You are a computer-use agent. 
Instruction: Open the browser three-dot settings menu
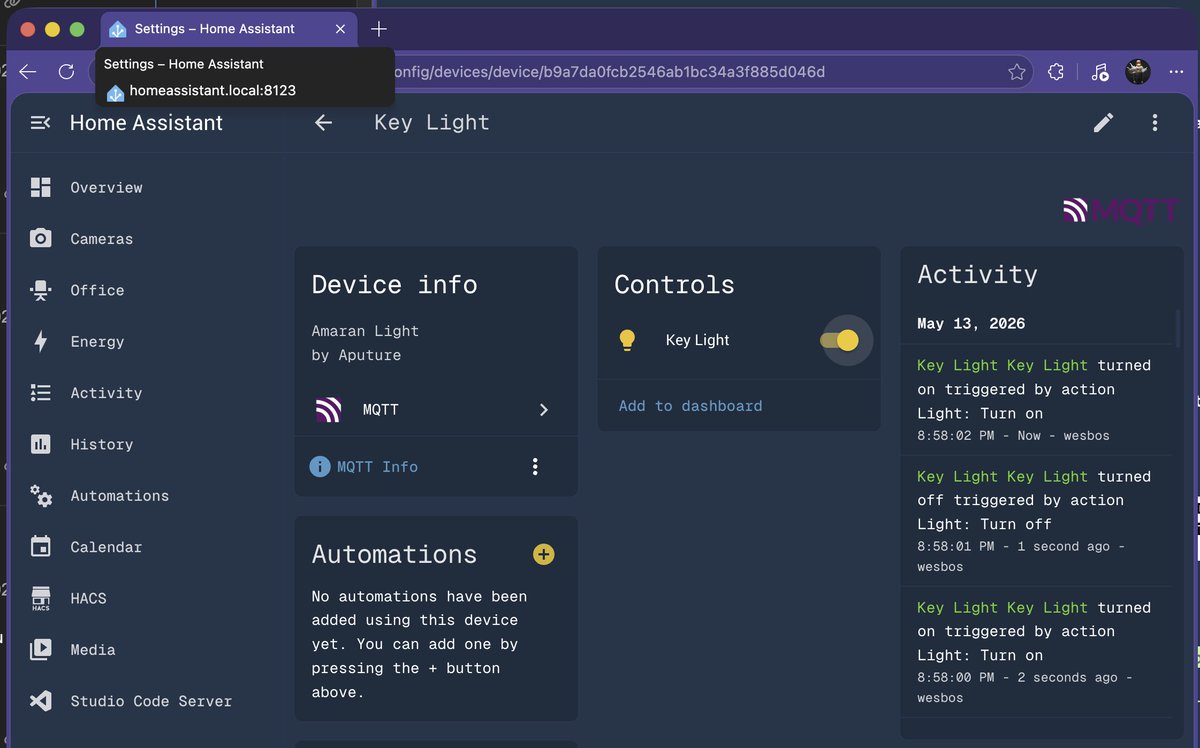click(x=1176, y=72)
